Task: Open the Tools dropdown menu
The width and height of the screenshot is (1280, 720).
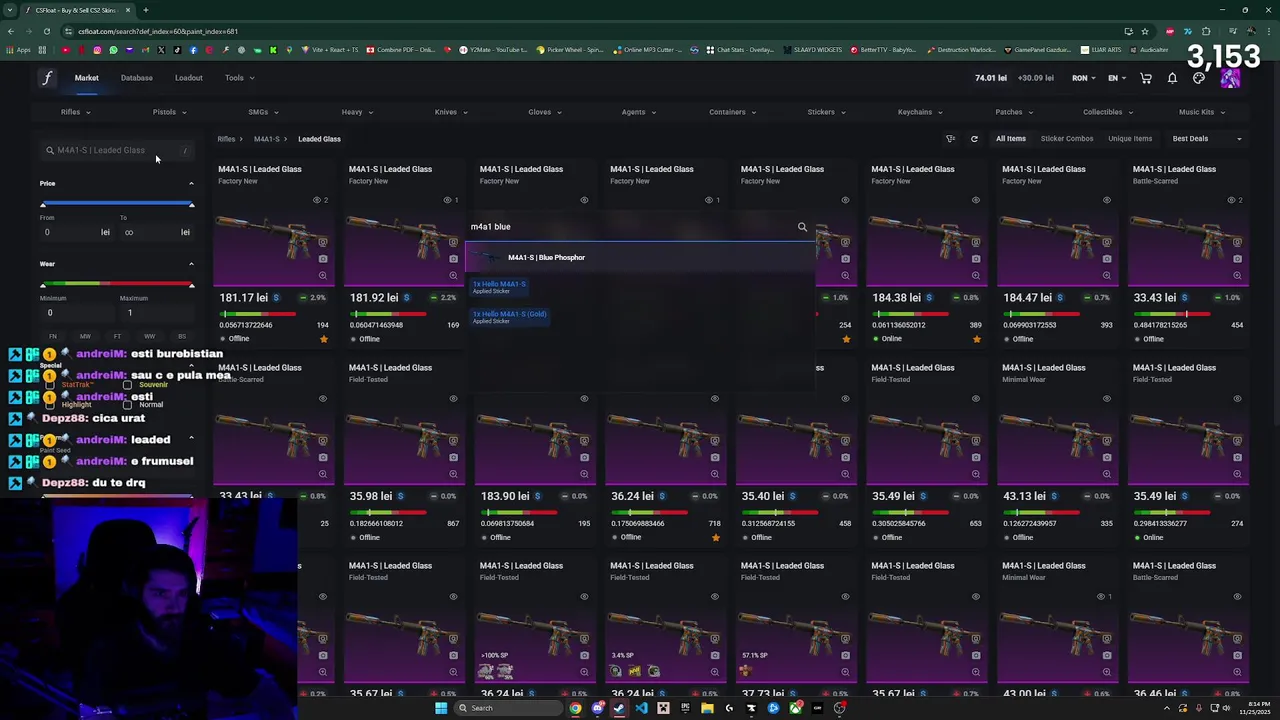Action: (239, 78)
